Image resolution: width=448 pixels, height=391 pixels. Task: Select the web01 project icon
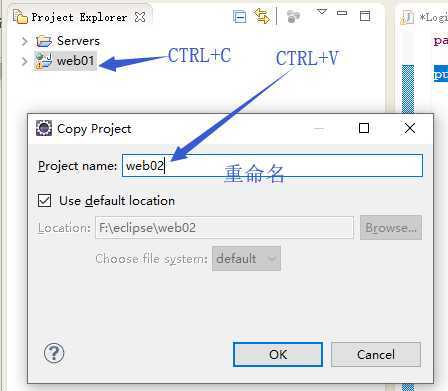44,61
